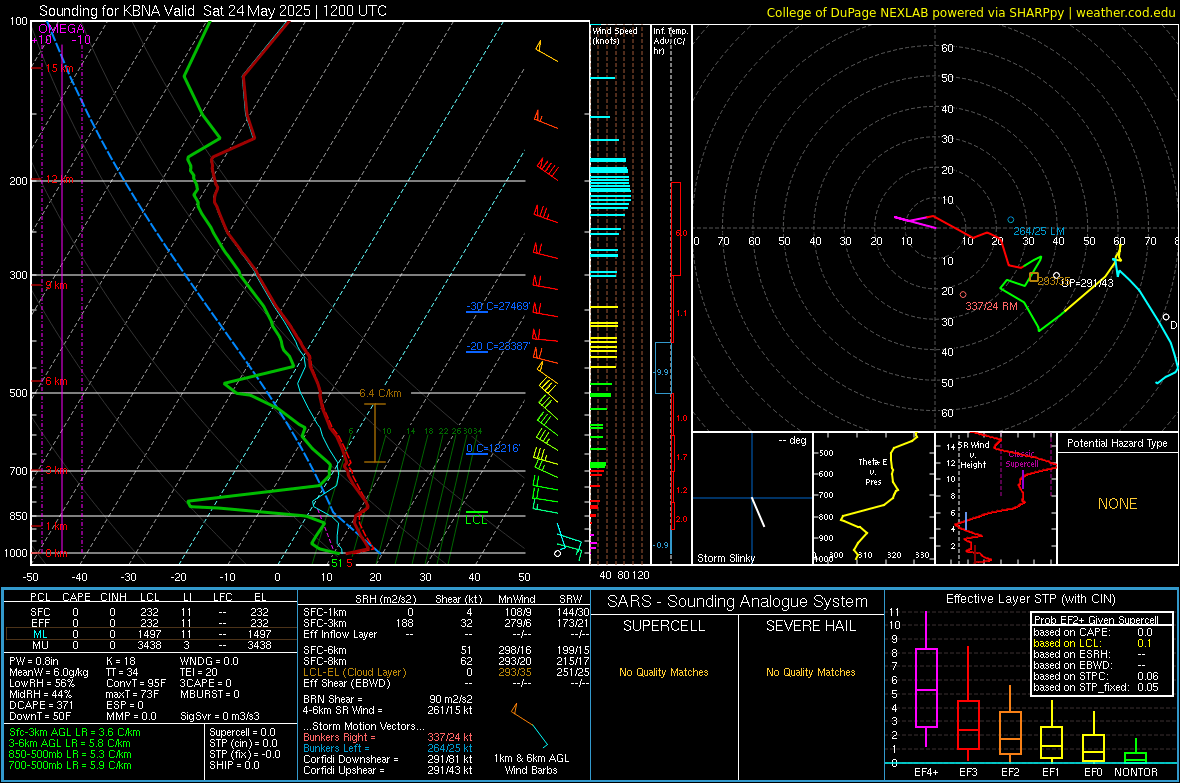Click the 'PW = 0.8in' value
Viewport: 1180px width, 783px height.
34,661
